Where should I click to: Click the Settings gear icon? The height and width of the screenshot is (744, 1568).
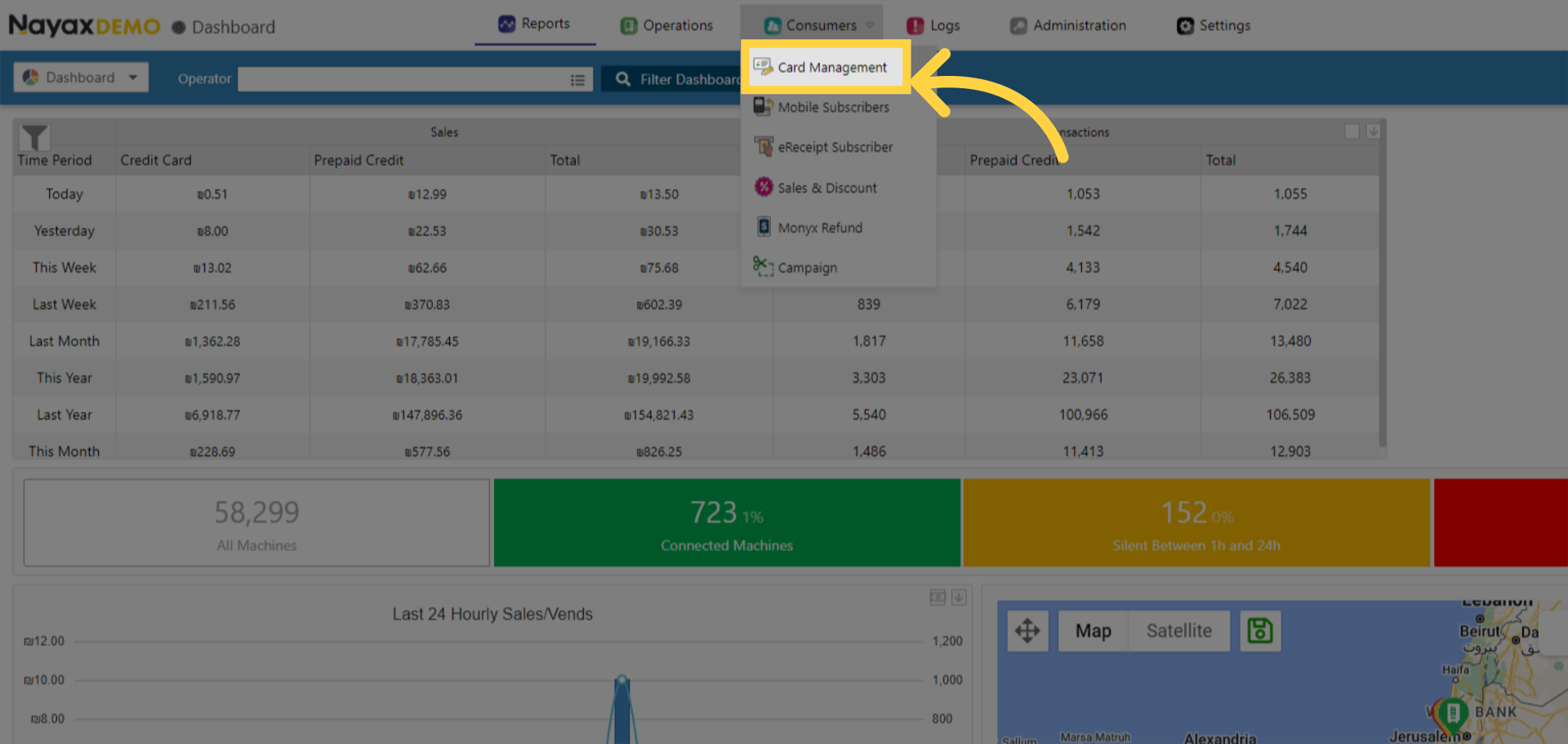[1185, 26]
